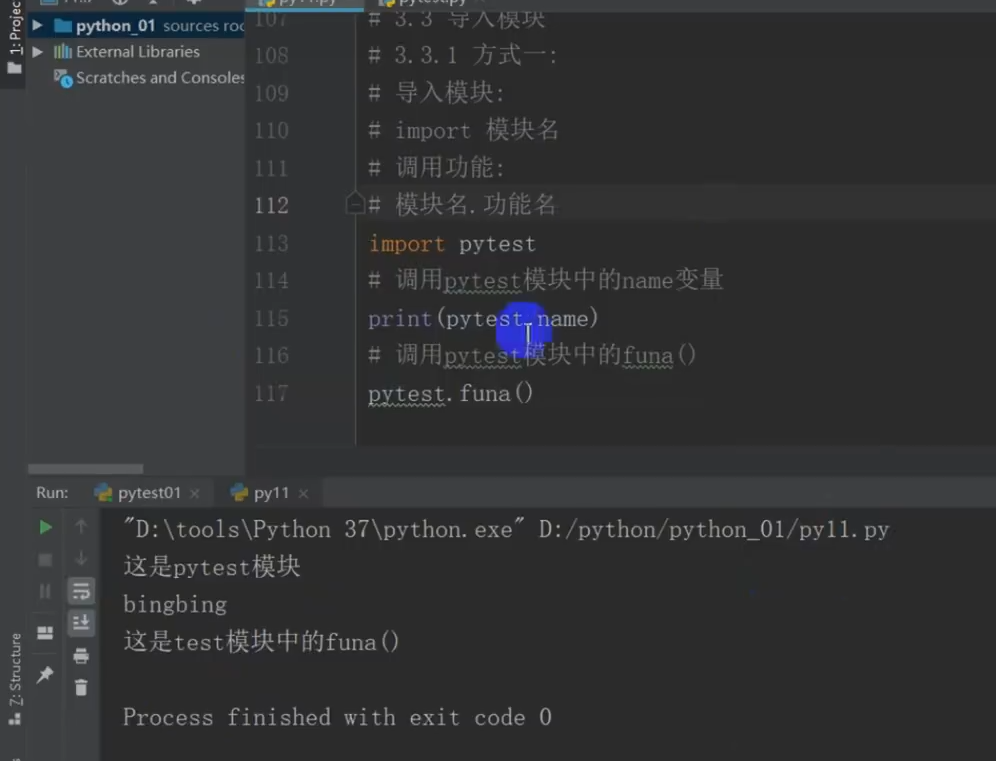Clear all console output with trash icon
The width and height of the screenshot is (996, 761).
(x=81, y=688)
